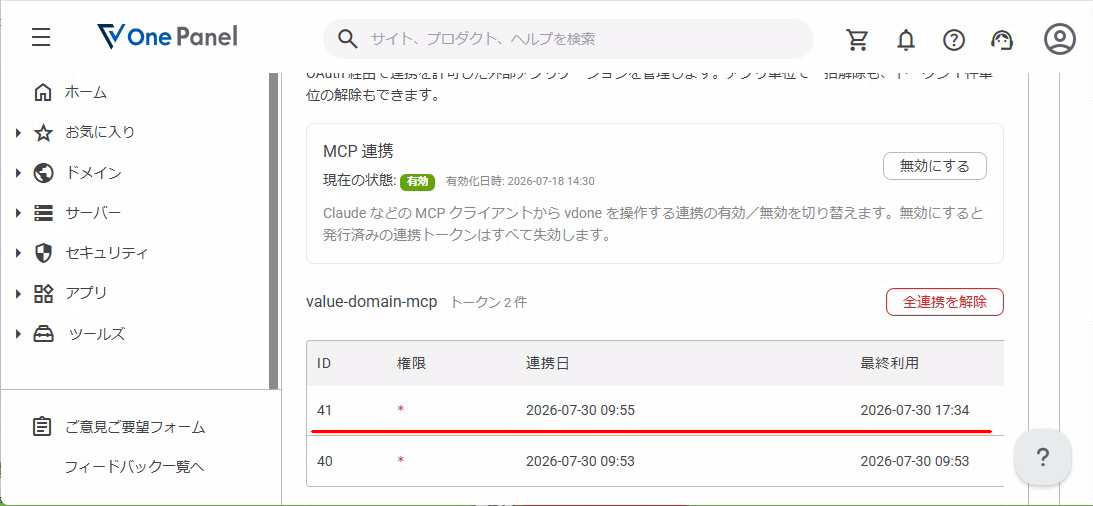Click the value-domain-mcp app name
The height and width of the screenshot is (506, 1093).
coord(372,302)
